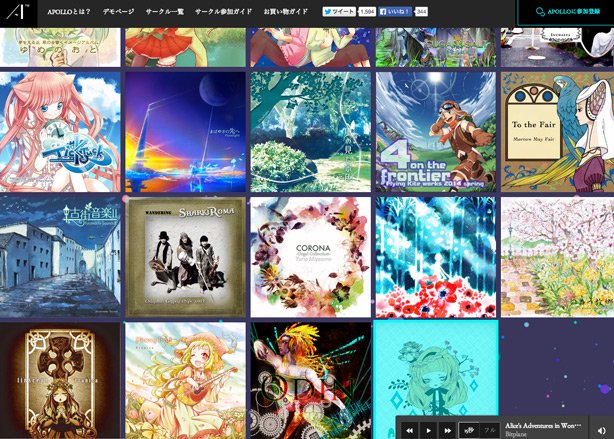614x439 pixels.
Task: Open the top-row green woodland album cover
Action: pyautogui.click(x=436, y=47)
